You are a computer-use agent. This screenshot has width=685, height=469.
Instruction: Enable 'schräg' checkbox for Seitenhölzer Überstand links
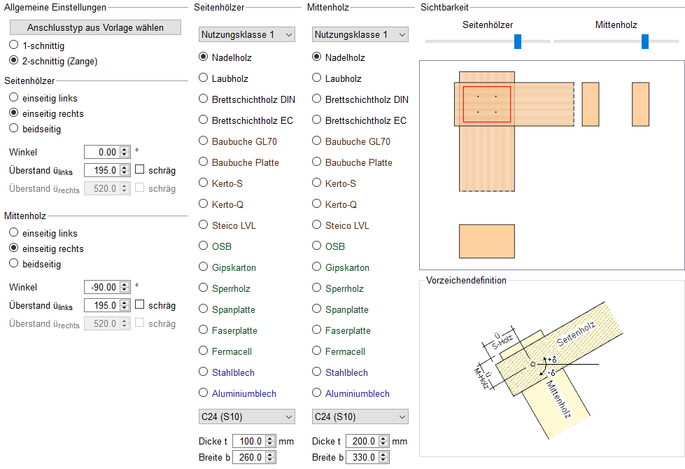coord(141,170)
